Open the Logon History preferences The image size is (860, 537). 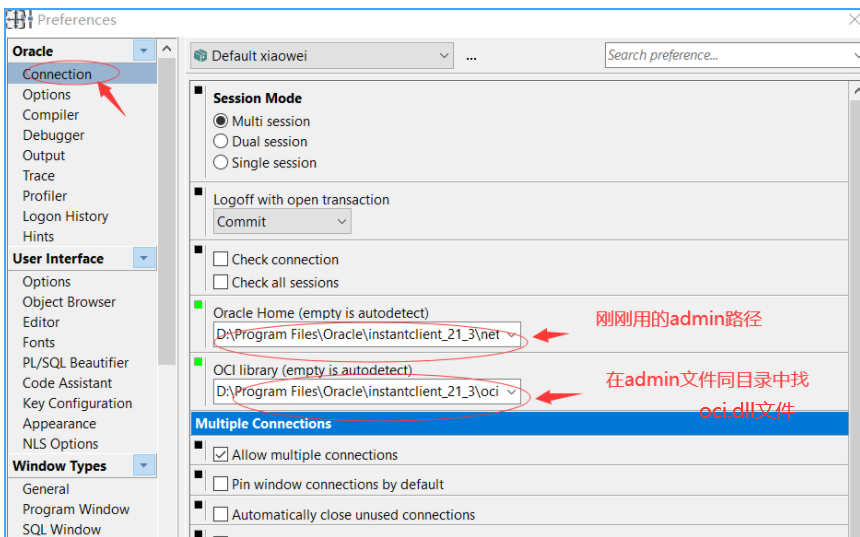click(x=65, y=216)
